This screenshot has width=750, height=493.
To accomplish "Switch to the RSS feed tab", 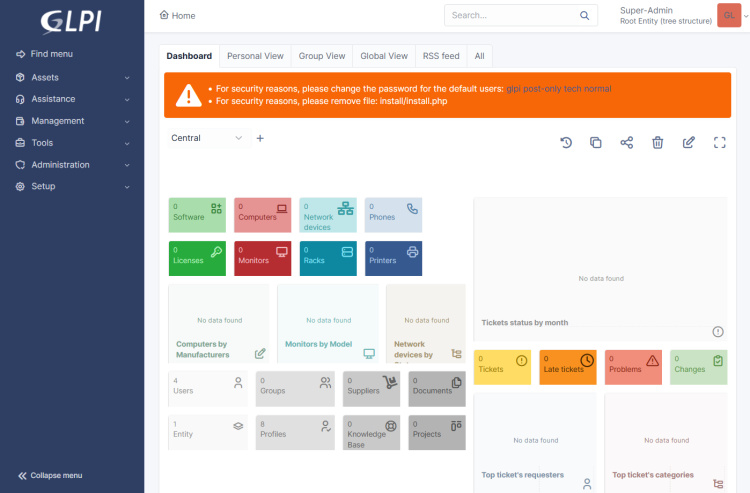I will (441, 56).
